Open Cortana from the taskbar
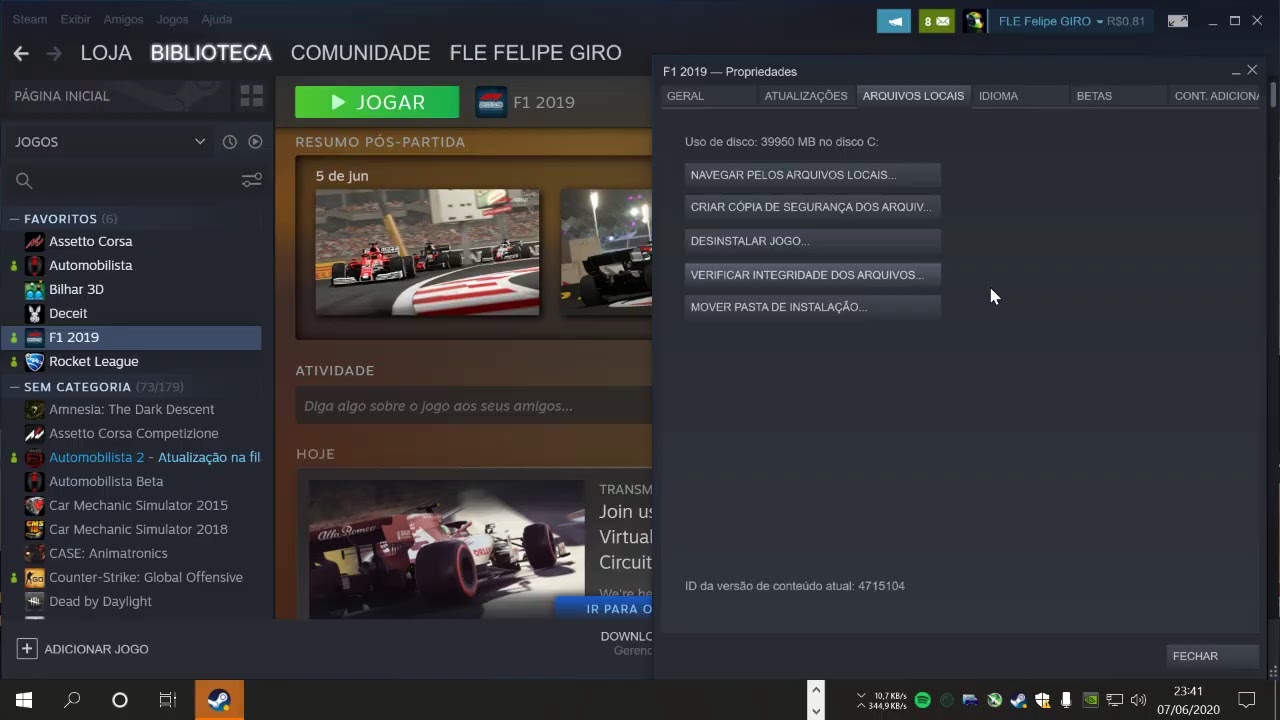This screenshot has width=1280, height=720. pyautogui.click(x=120, y=700)
